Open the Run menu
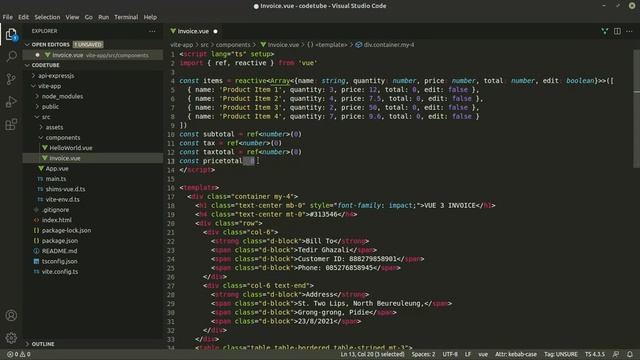The image size is (640, 360). click(x=104, y=17)
